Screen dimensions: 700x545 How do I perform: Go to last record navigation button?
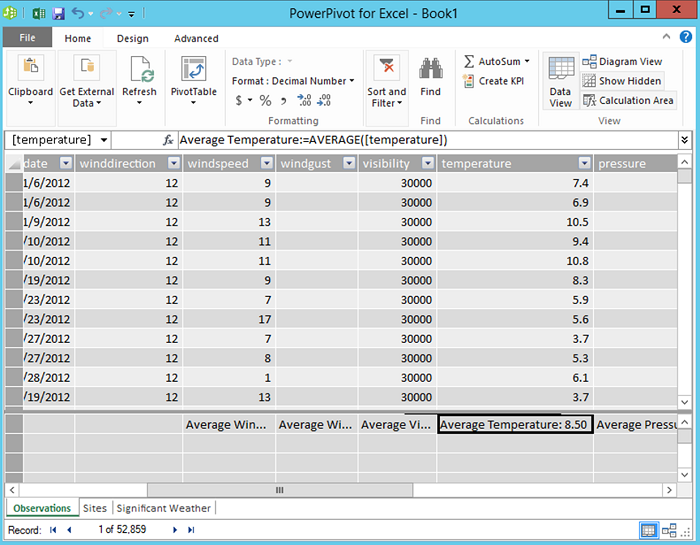click(x=191, y=530)
